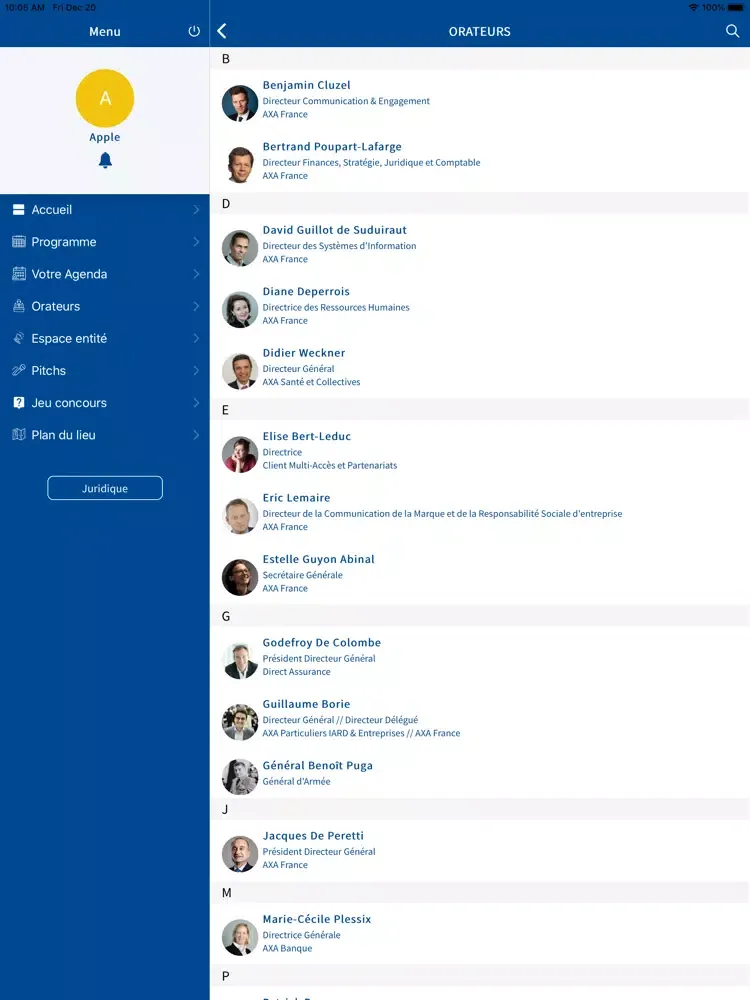Expand the Jeu concours row chevron
Viewport: 750px width, 1000px height.
[196, 402]
